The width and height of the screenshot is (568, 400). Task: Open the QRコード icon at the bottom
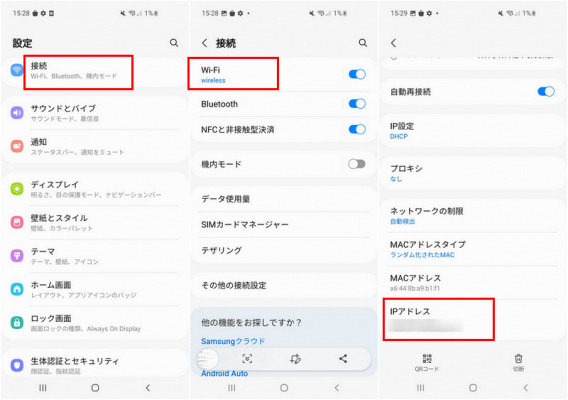(427, 362)
